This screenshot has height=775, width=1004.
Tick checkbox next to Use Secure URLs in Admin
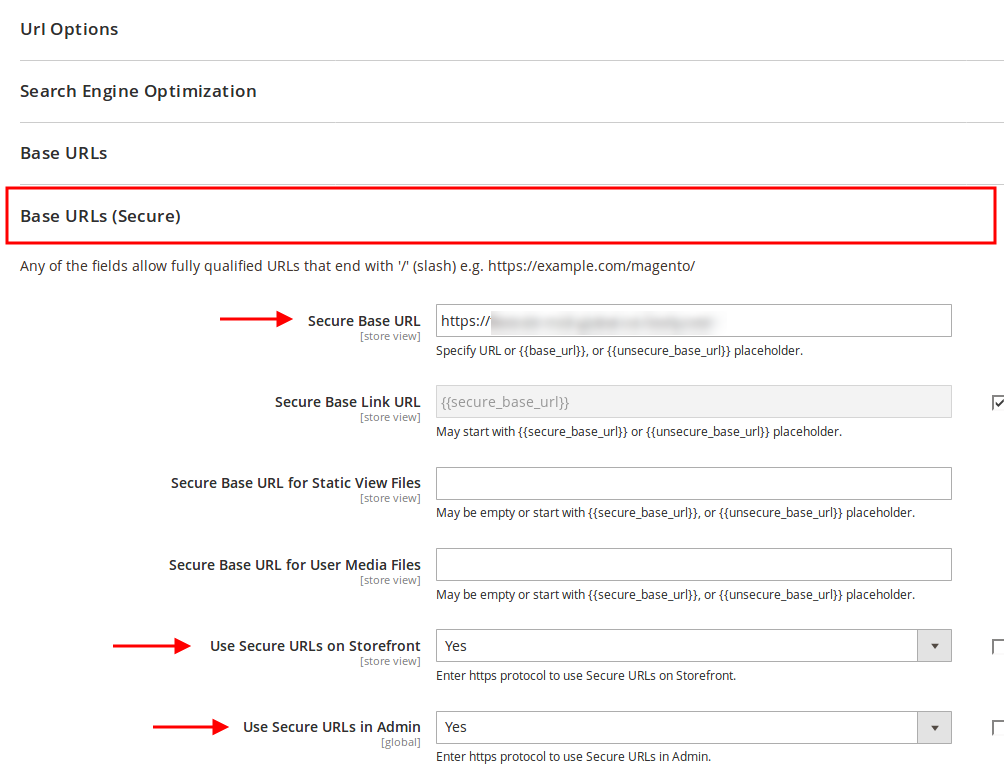click(997, 727)
